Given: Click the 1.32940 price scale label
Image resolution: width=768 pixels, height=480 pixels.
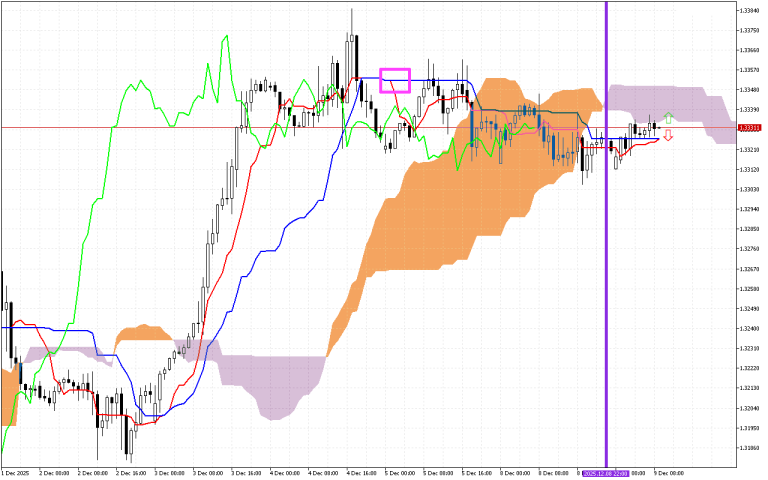Looking at the screenshot, I should [749, 209].
